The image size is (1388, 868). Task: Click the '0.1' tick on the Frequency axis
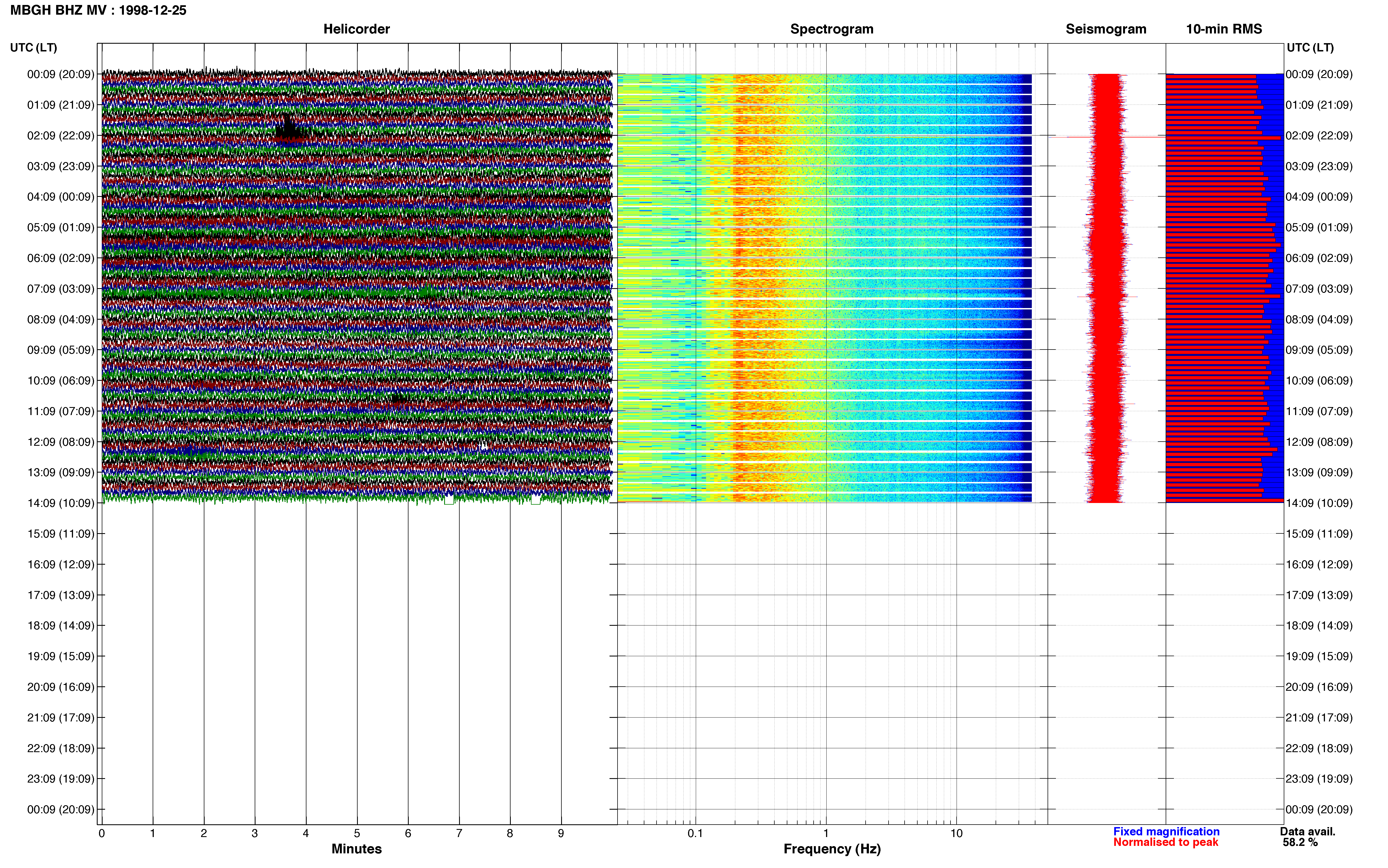[x=695, y=833]
